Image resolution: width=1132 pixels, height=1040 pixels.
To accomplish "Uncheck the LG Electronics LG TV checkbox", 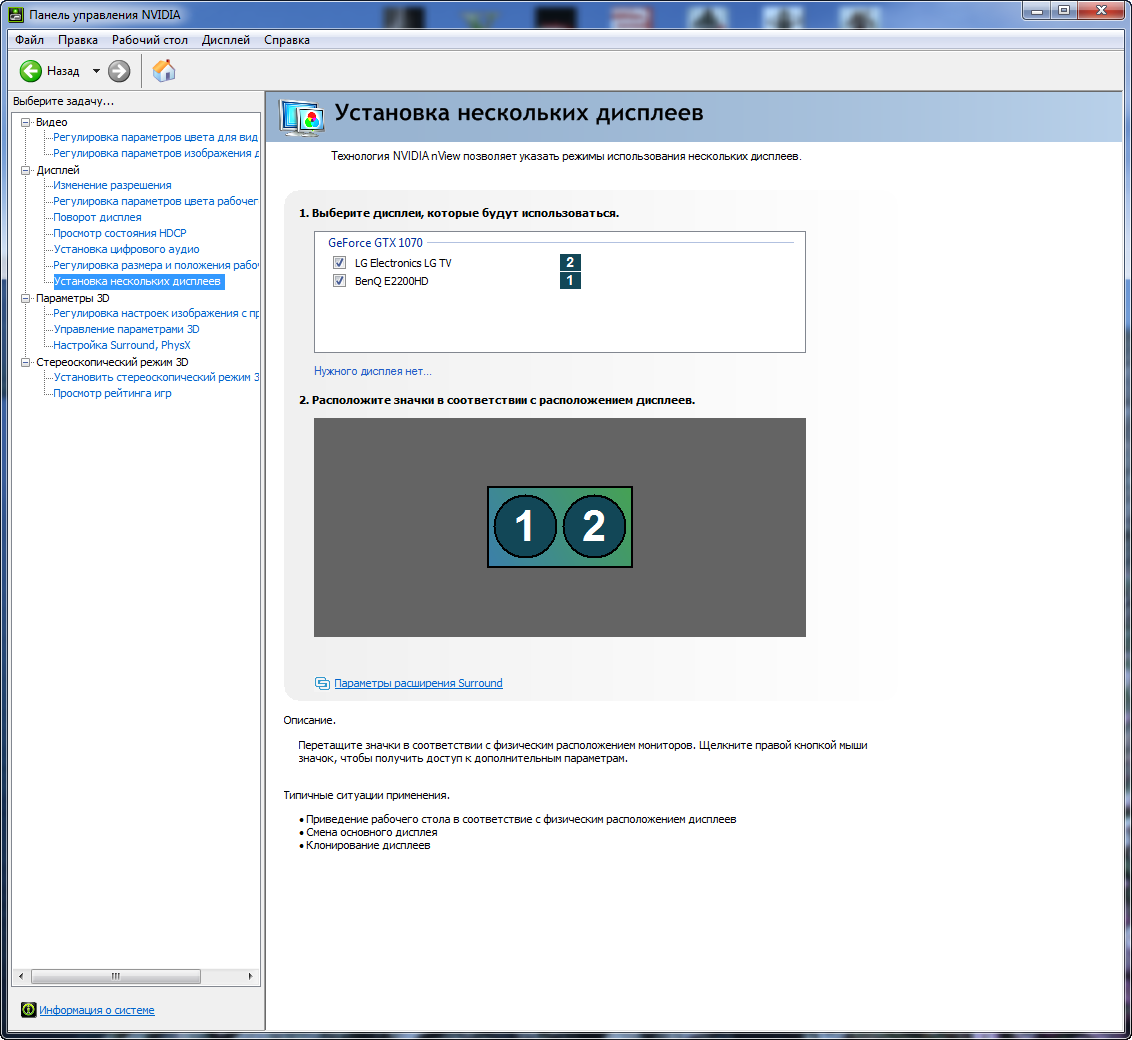I will coord(340,262).
